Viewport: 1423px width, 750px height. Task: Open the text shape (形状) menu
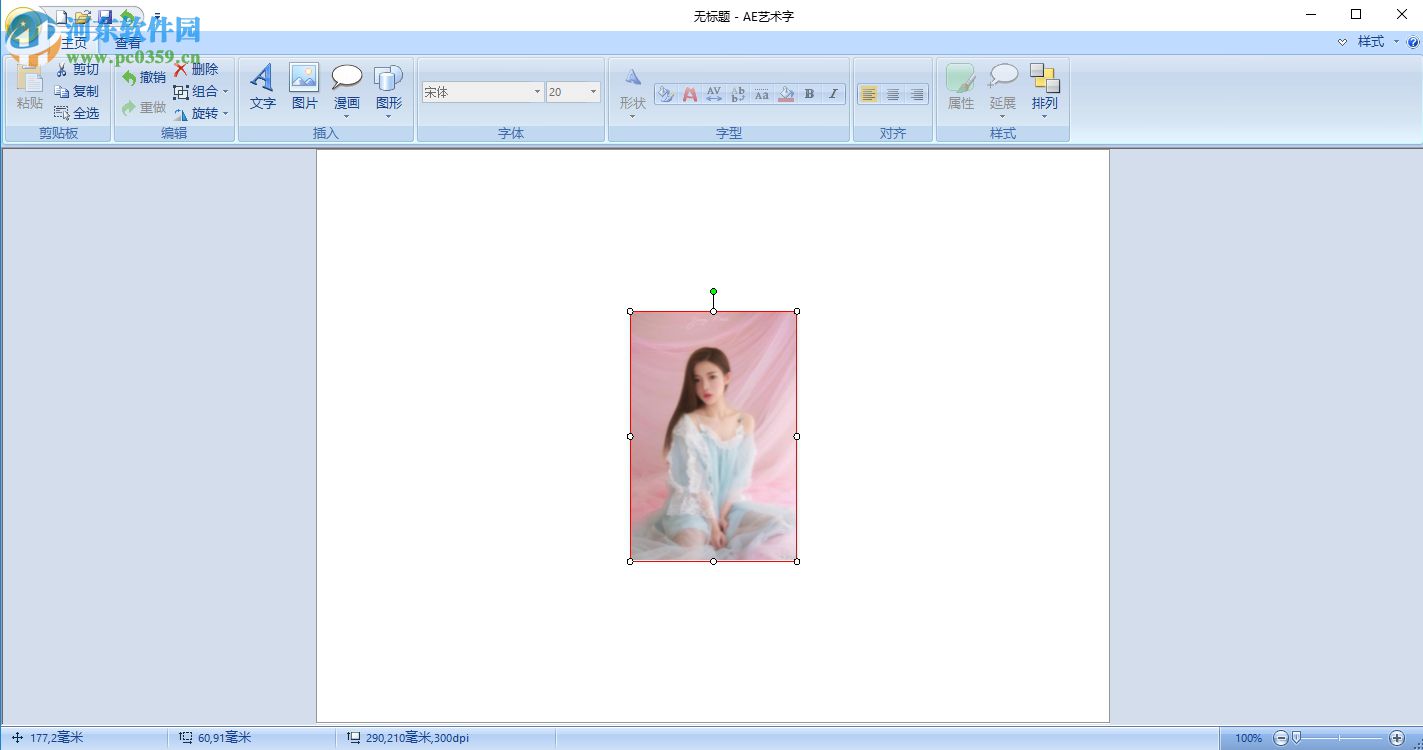pyautogui.click(x=632, y=93)
